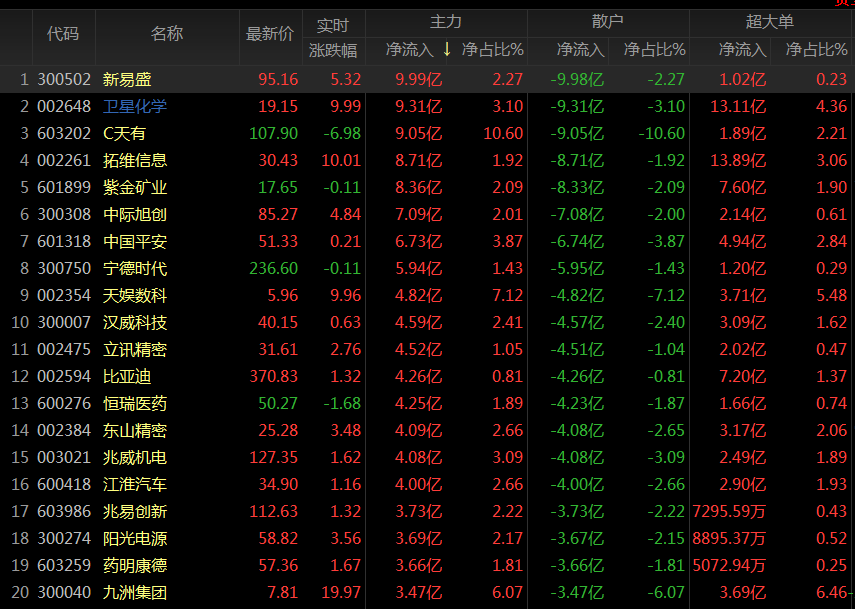Click main net ratio 10.60
The width and height of the screenshot is (855, 609).
point(503,134)
